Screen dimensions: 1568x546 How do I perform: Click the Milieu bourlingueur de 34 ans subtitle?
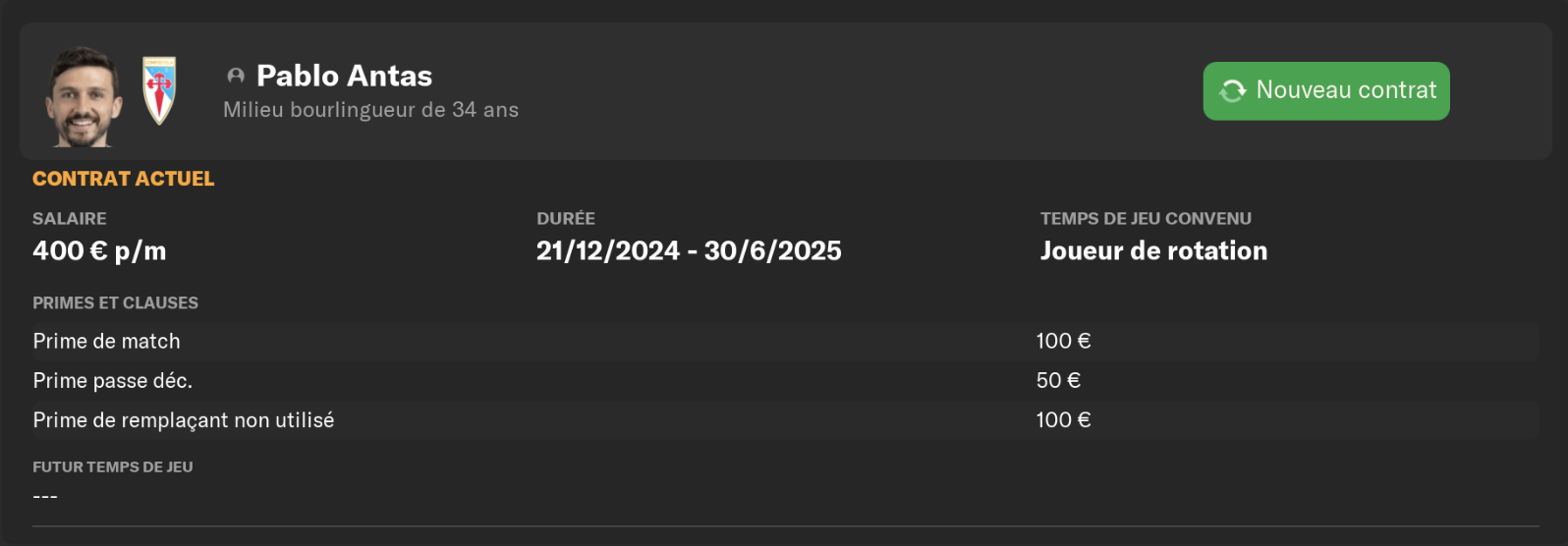point(370,110)
